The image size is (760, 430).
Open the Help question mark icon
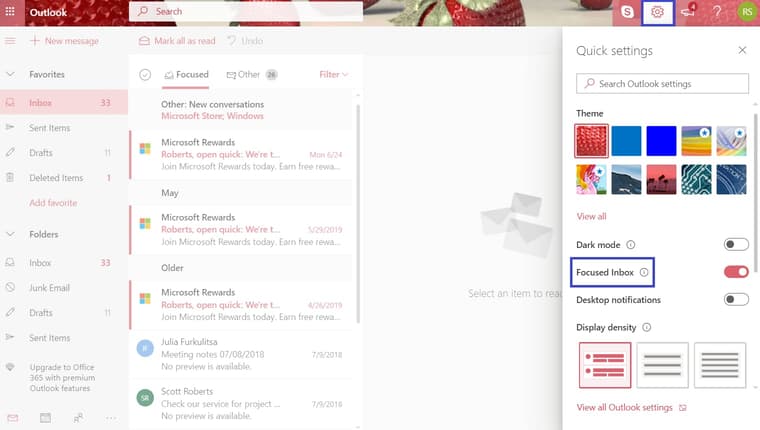[x=717, y=12]
